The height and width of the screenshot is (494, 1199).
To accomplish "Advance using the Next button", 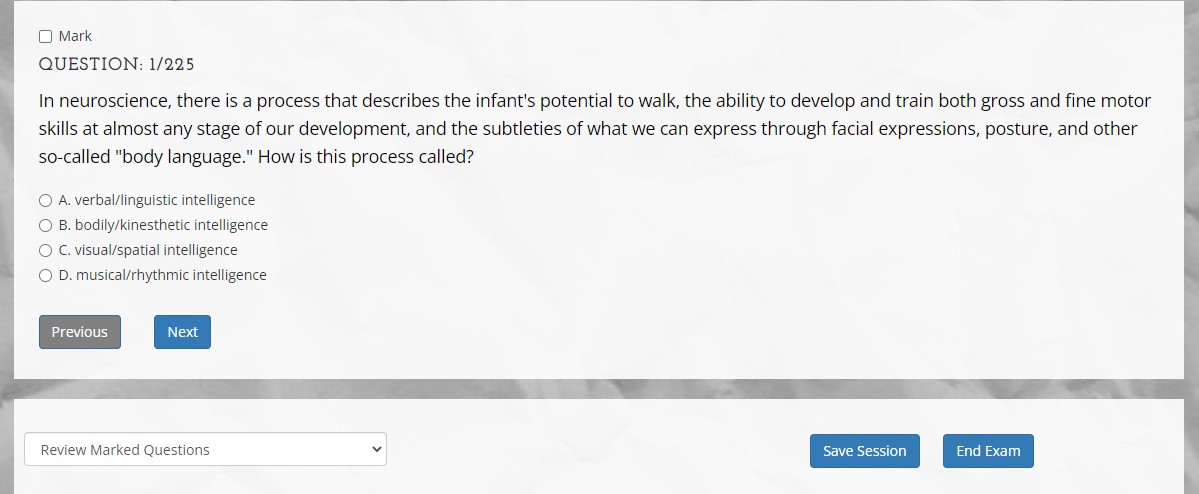I will tap(182, 332).
